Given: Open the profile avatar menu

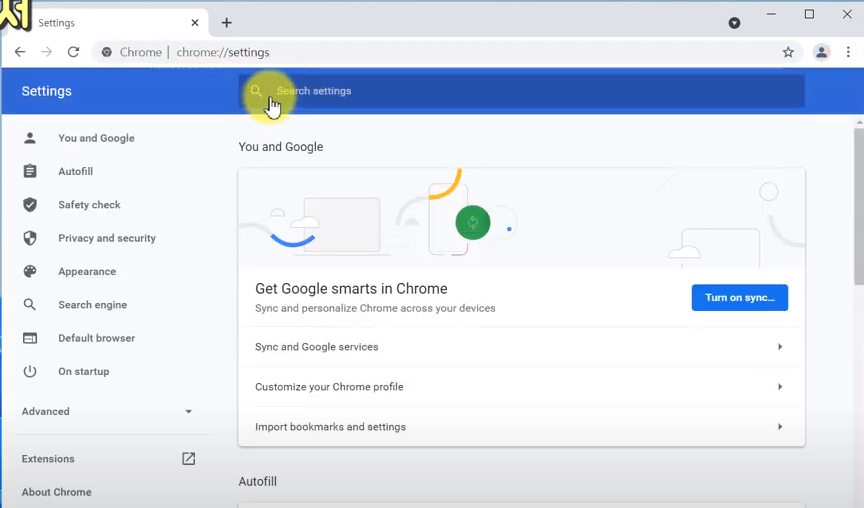Looking at the screenshot, I should click(821, 52).
